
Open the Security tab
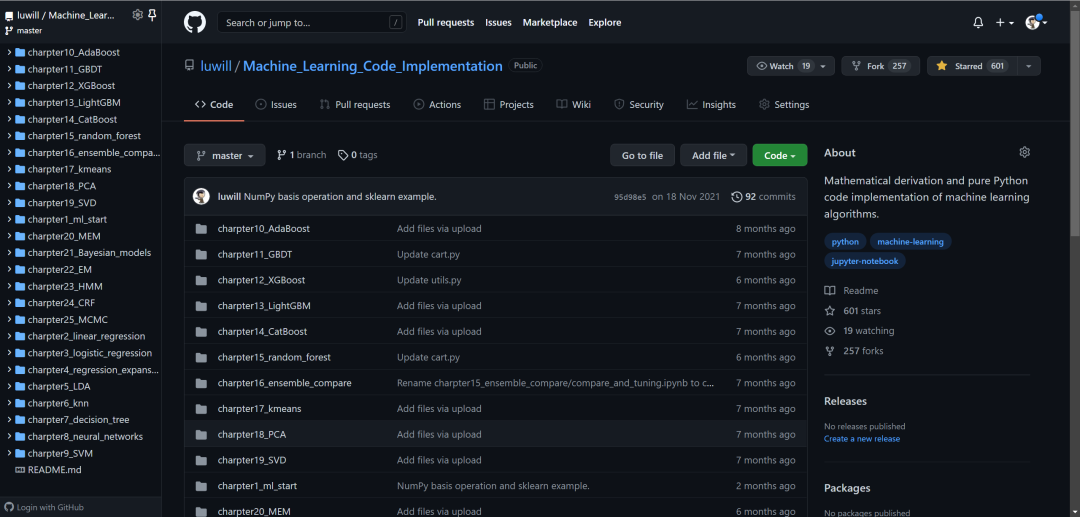639,105
